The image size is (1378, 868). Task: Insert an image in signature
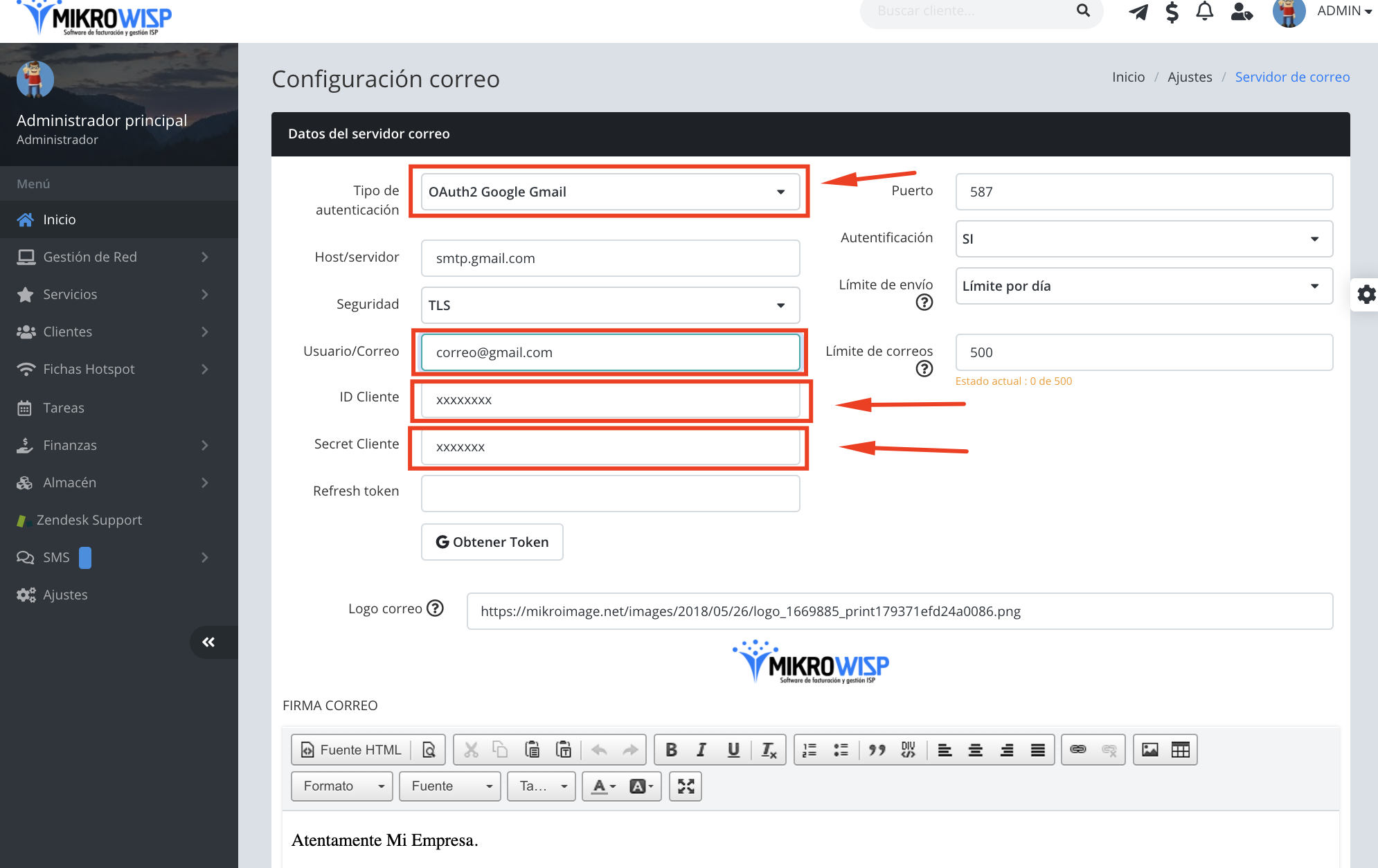click(1150, 750)
